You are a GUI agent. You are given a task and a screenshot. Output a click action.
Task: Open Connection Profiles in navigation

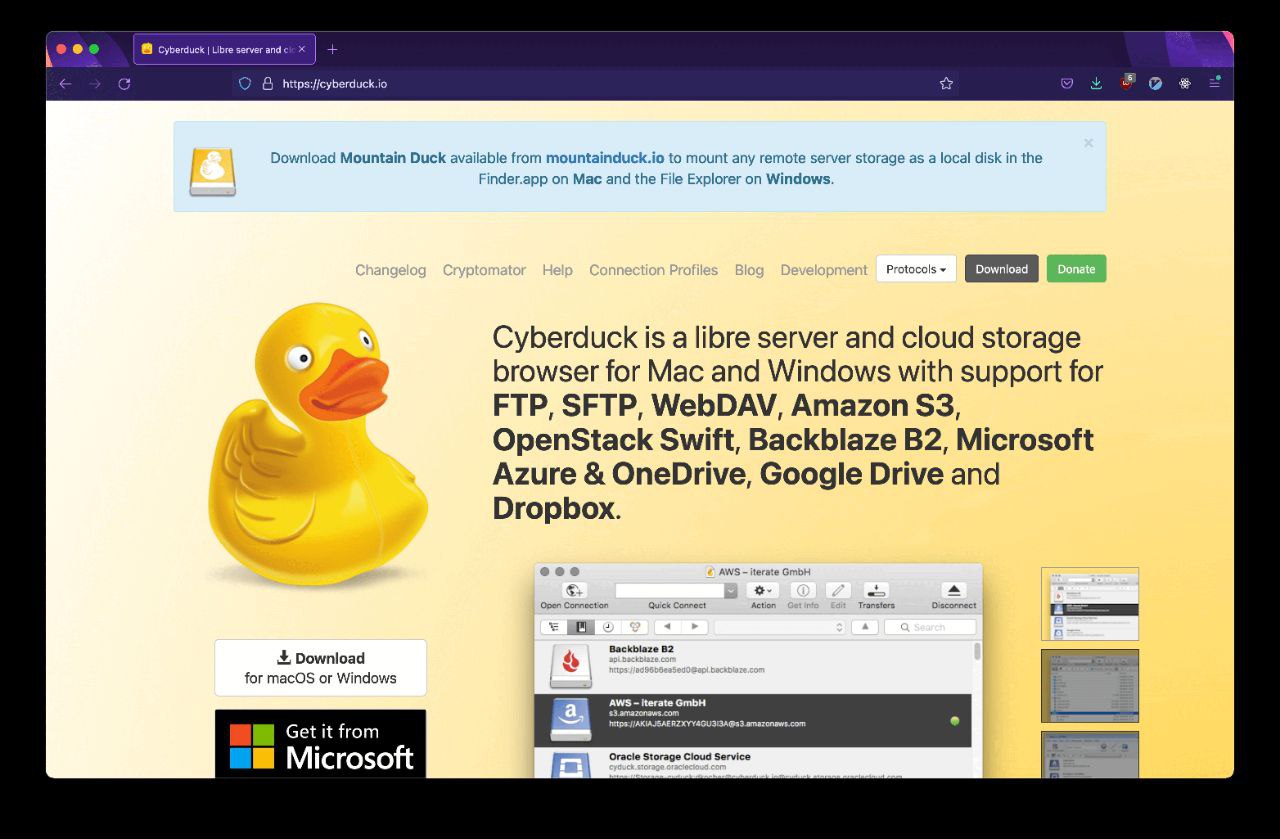[x=653, y=270]
